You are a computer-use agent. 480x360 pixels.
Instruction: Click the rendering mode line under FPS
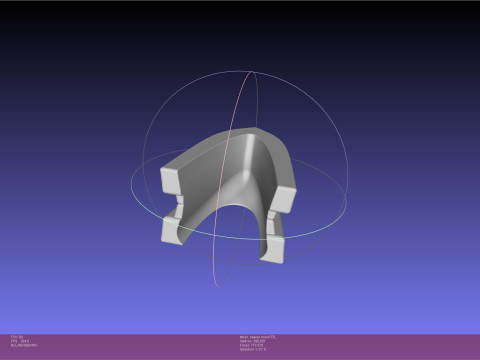[24, 345]
